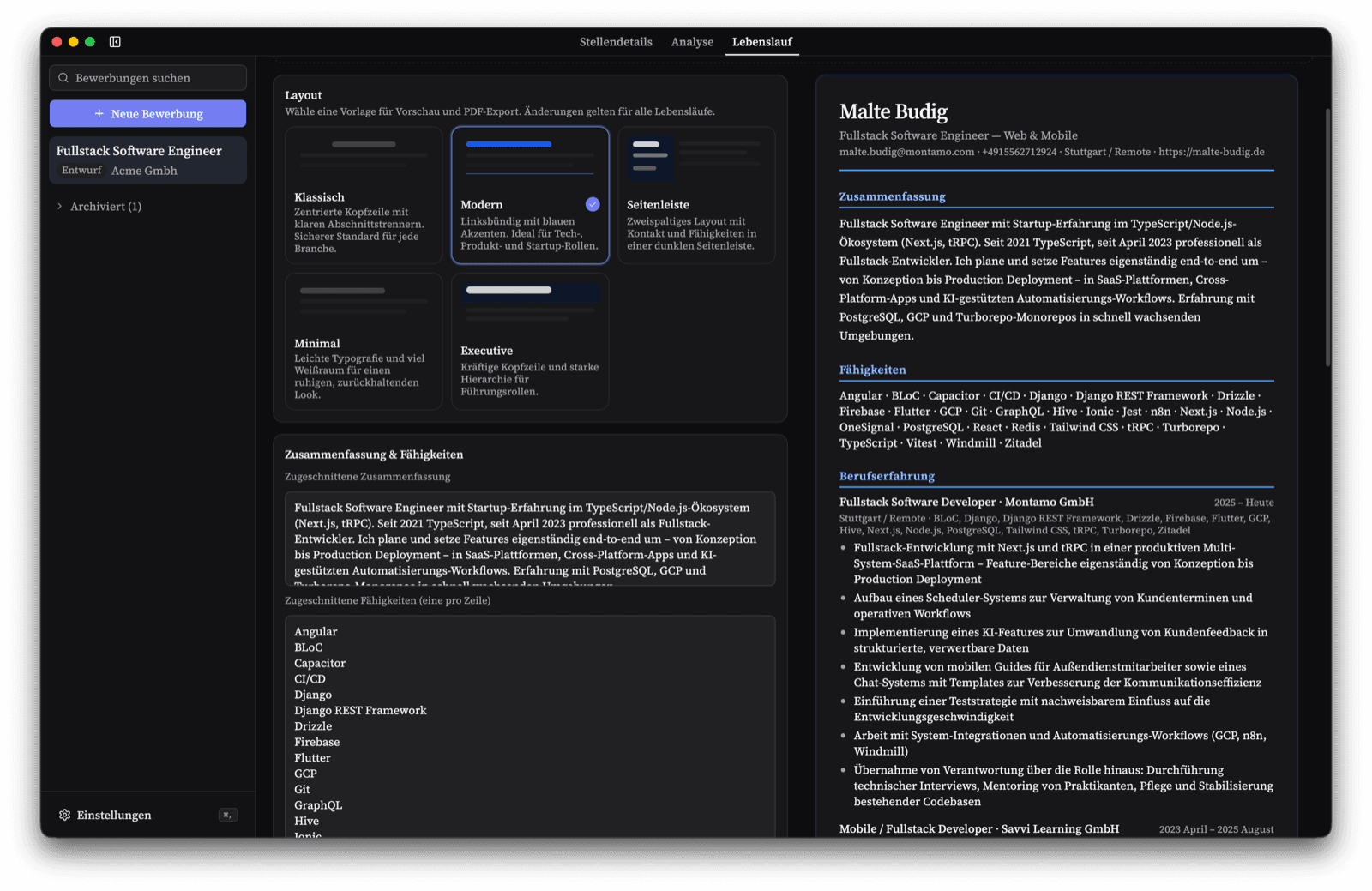The width and height of the screenshot is (1372, 891).
Task: Choose the Klassisch layout template
Action: click(364, 196)
